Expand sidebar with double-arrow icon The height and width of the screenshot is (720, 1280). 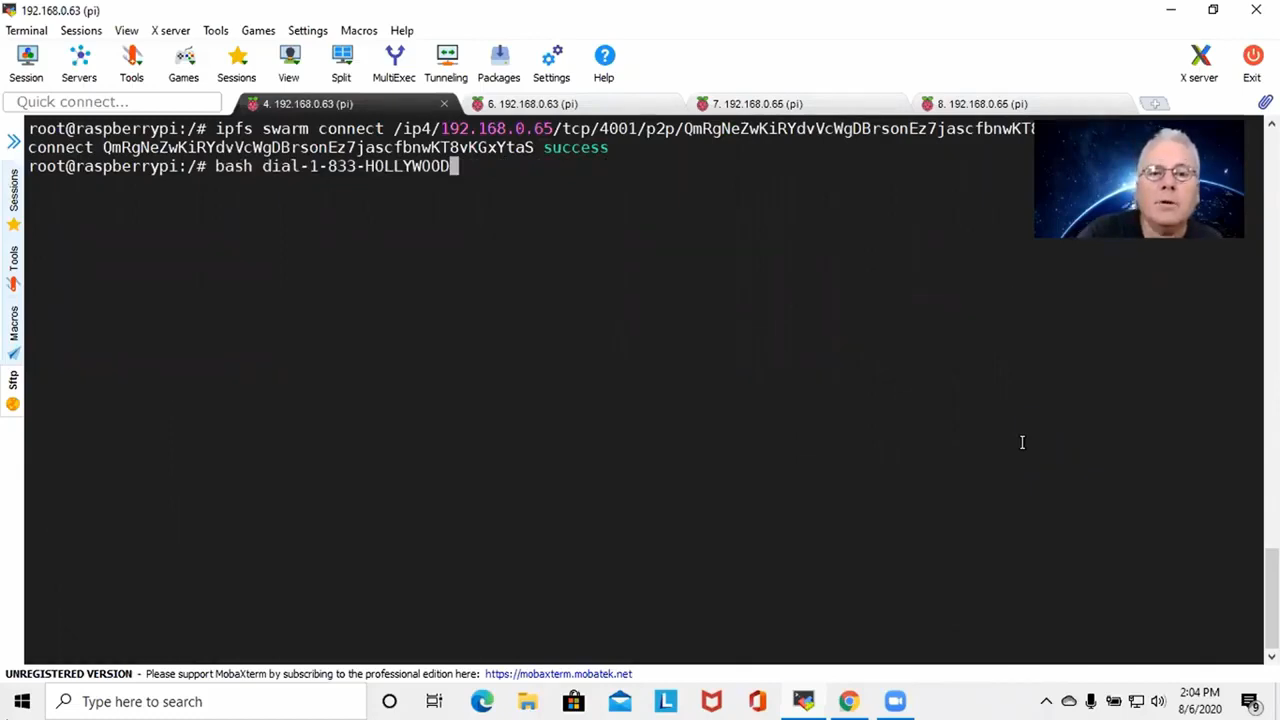click(x=13, y=142)
